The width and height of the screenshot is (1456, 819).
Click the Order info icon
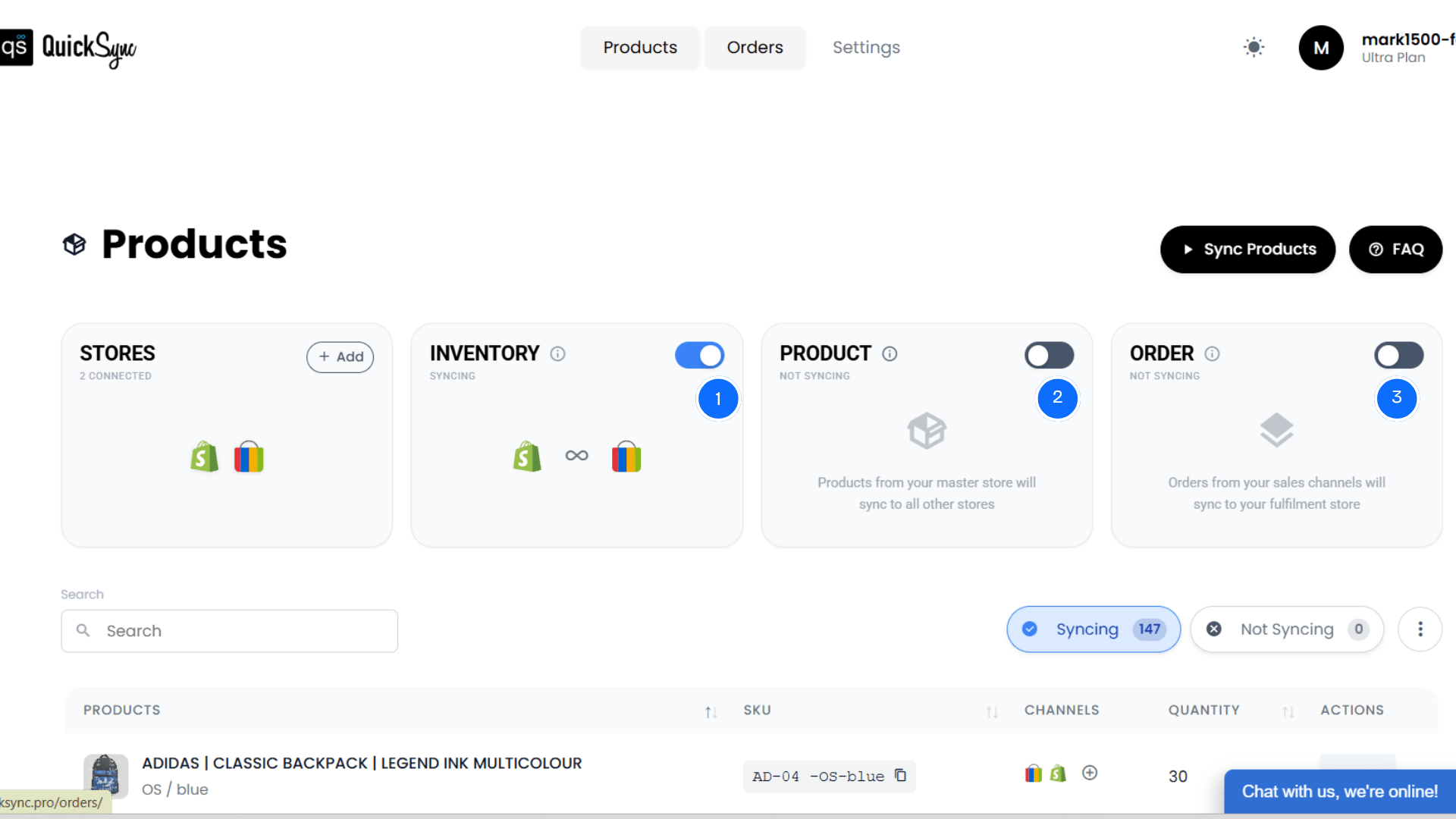[1212, 354]
